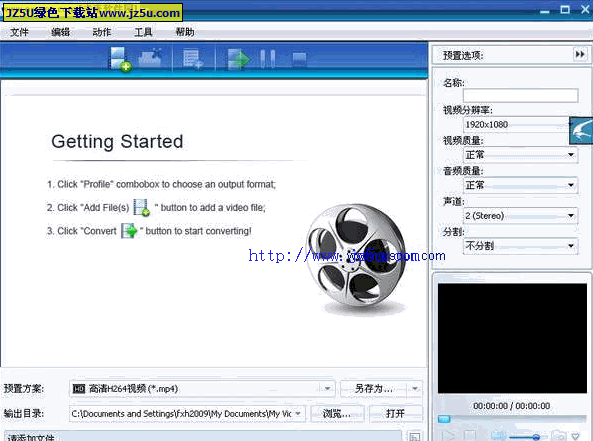Click the bird logo icon at right edge
The height and width of the screenshot is (441, 593).
581,130
